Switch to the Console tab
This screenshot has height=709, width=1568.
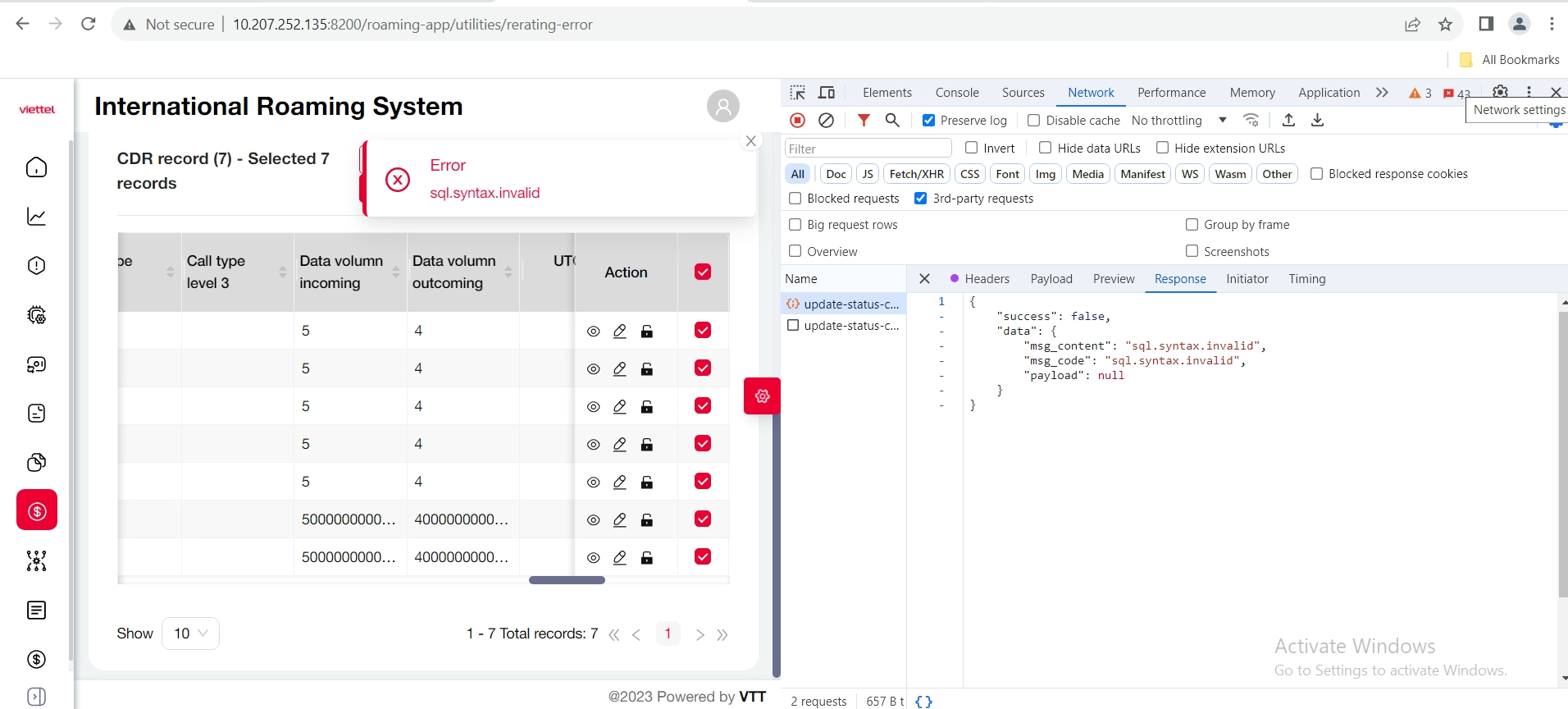[x=957, y=93]
